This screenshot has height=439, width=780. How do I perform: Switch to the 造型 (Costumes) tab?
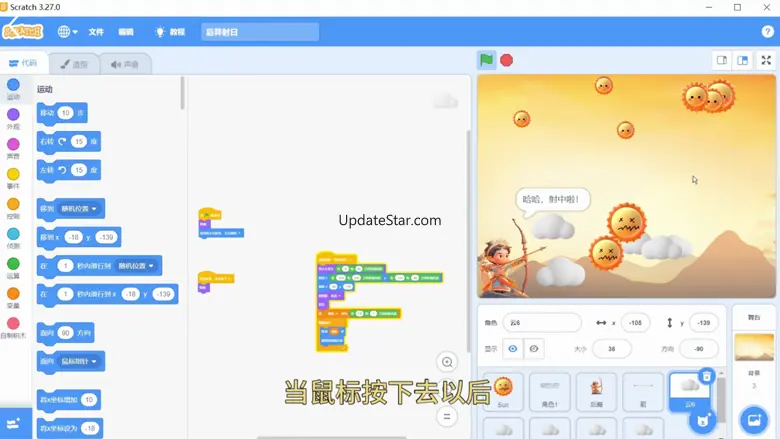coord(74,64)
